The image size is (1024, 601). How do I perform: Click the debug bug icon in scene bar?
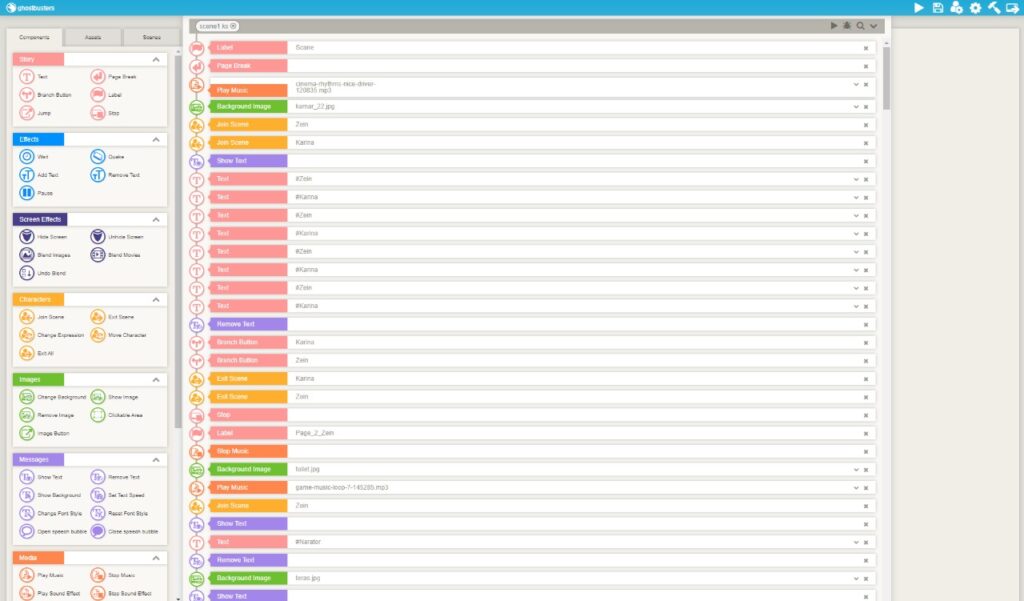[847, 25]
